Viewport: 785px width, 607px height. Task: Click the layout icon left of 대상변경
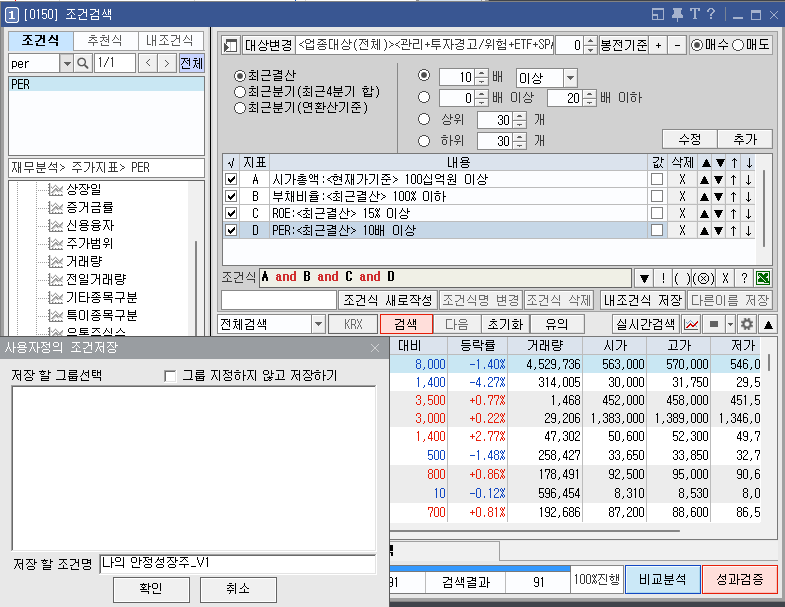click(231, 46)
